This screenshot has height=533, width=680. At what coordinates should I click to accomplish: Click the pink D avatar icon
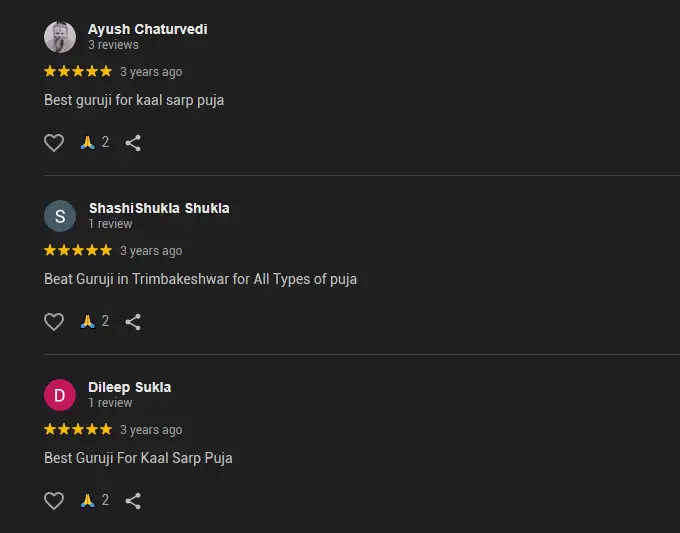coord(60,395)
